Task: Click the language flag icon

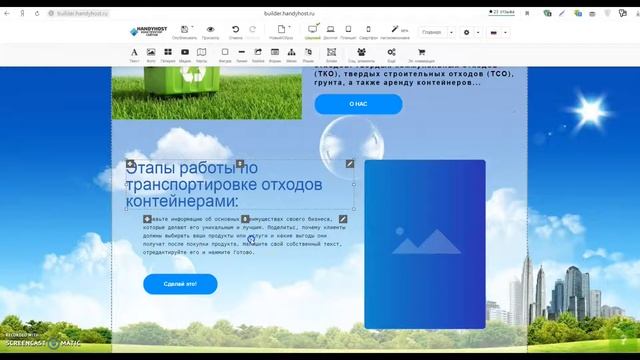Action: point(493,33)
